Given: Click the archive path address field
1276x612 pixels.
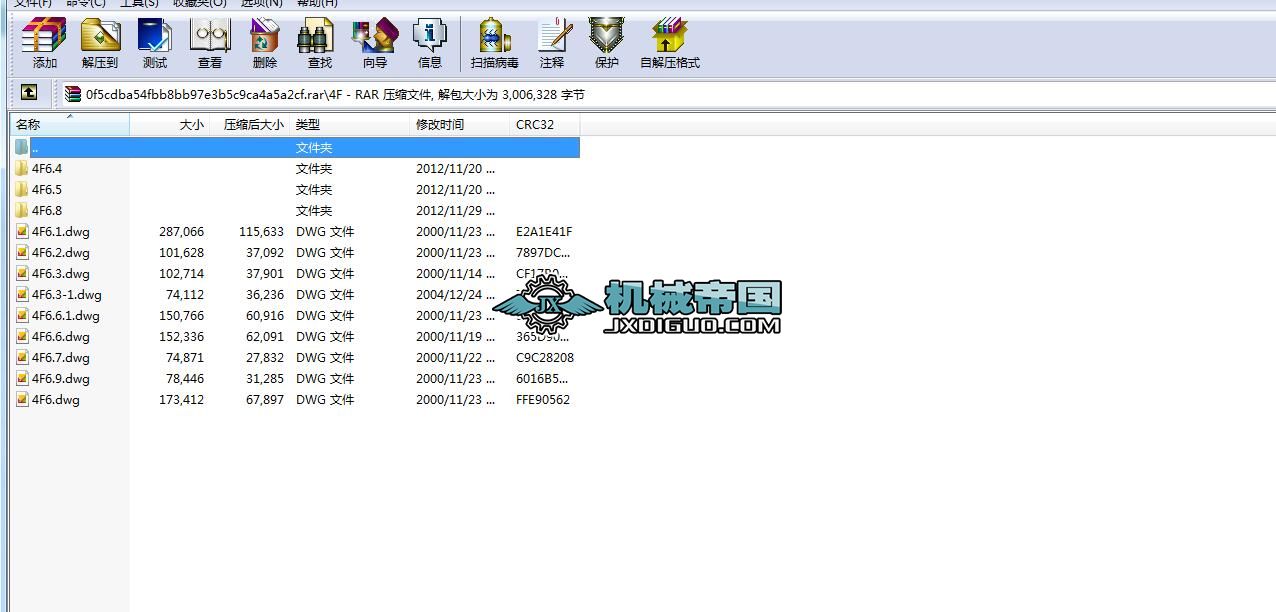Looking at the screenshot, I should (668, 95).
